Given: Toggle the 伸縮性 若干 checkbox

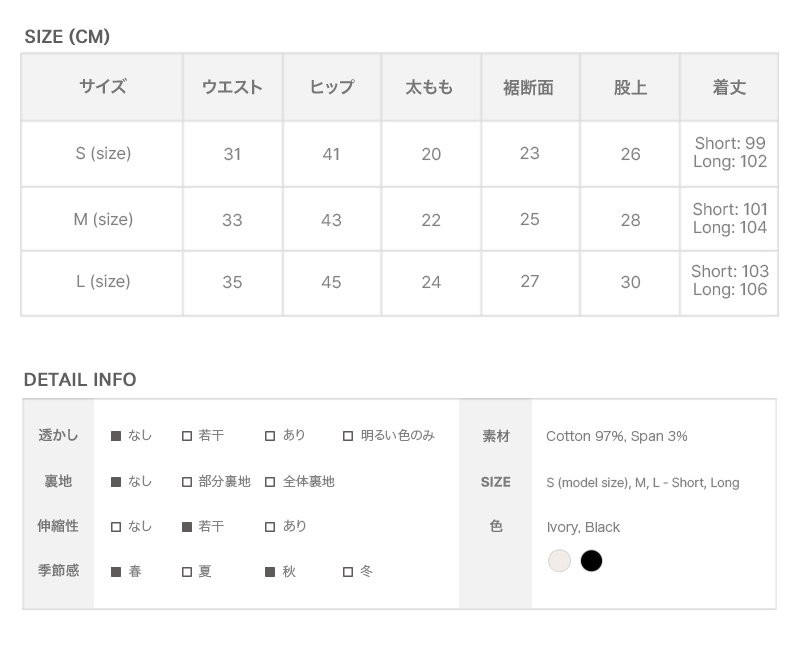Looking at the screenshot, I should tap(187, 527).
